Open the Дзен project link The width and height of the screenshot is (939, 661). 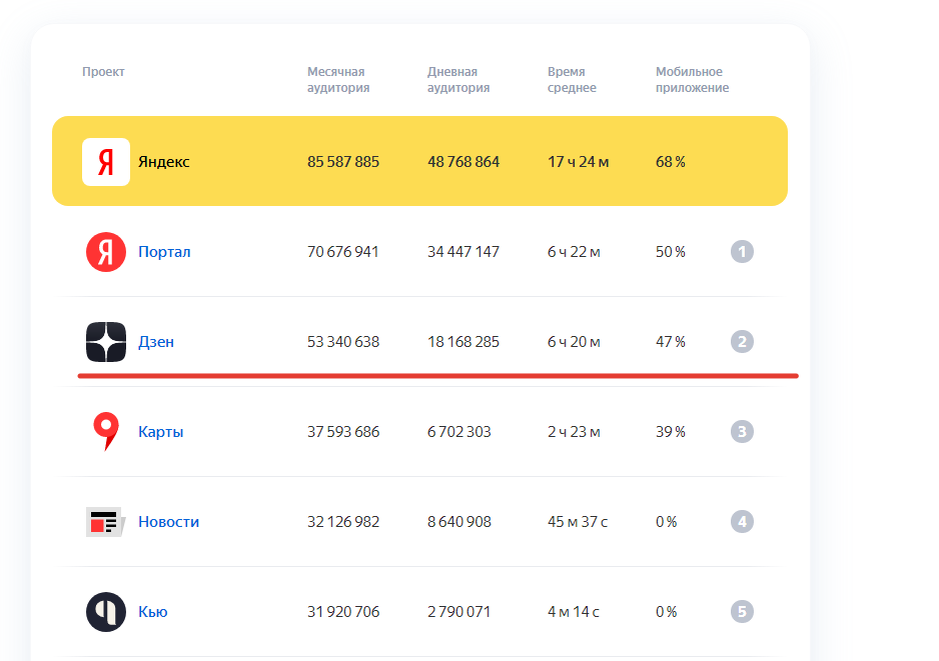pos(156,342)
